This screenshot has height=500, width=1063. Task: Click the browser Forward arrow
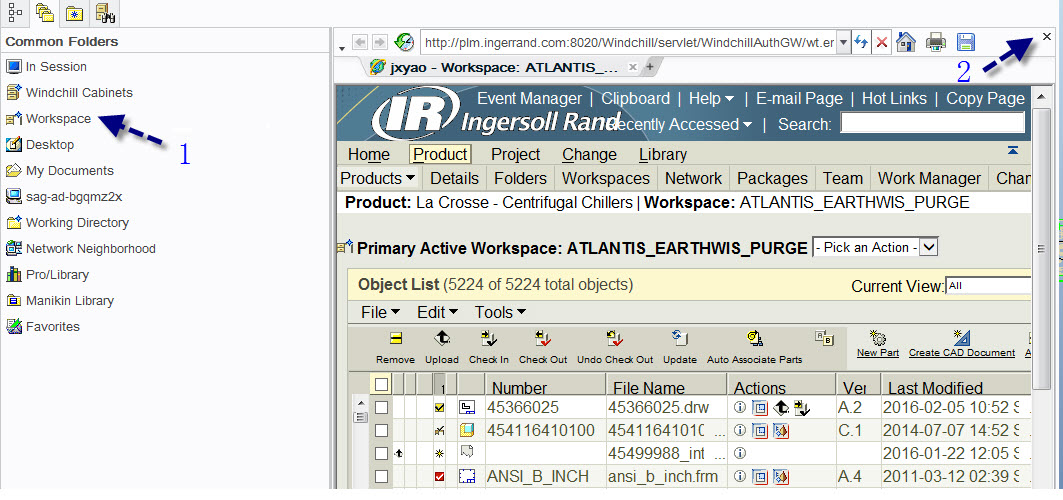click(x=380, y=43)
